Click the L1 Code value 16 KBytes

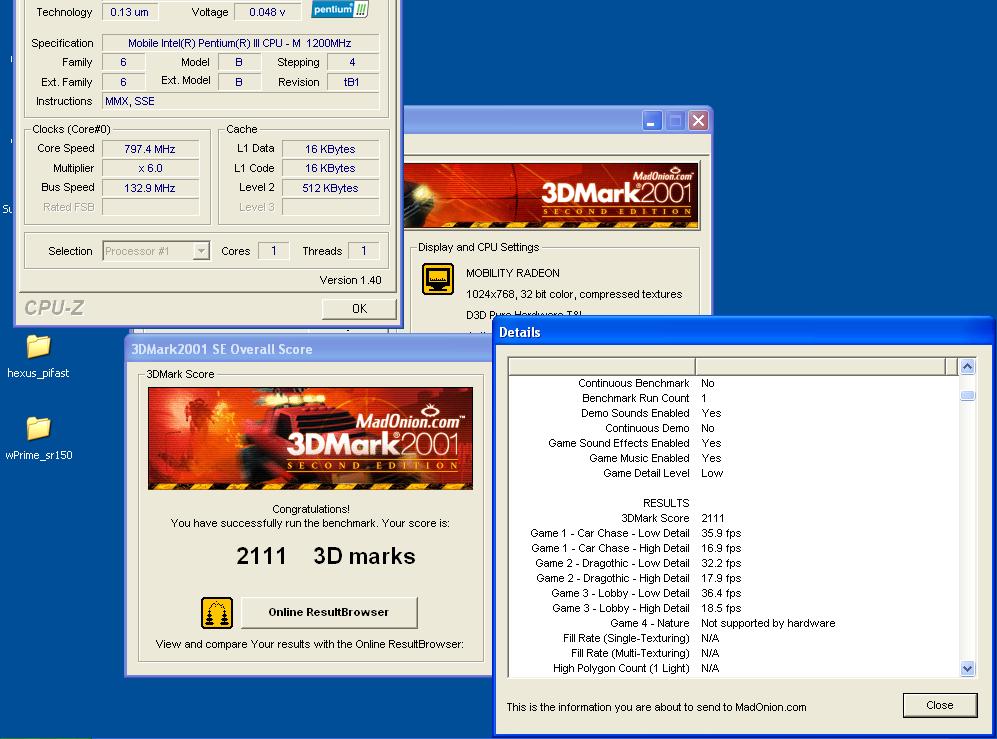(330, 169)
